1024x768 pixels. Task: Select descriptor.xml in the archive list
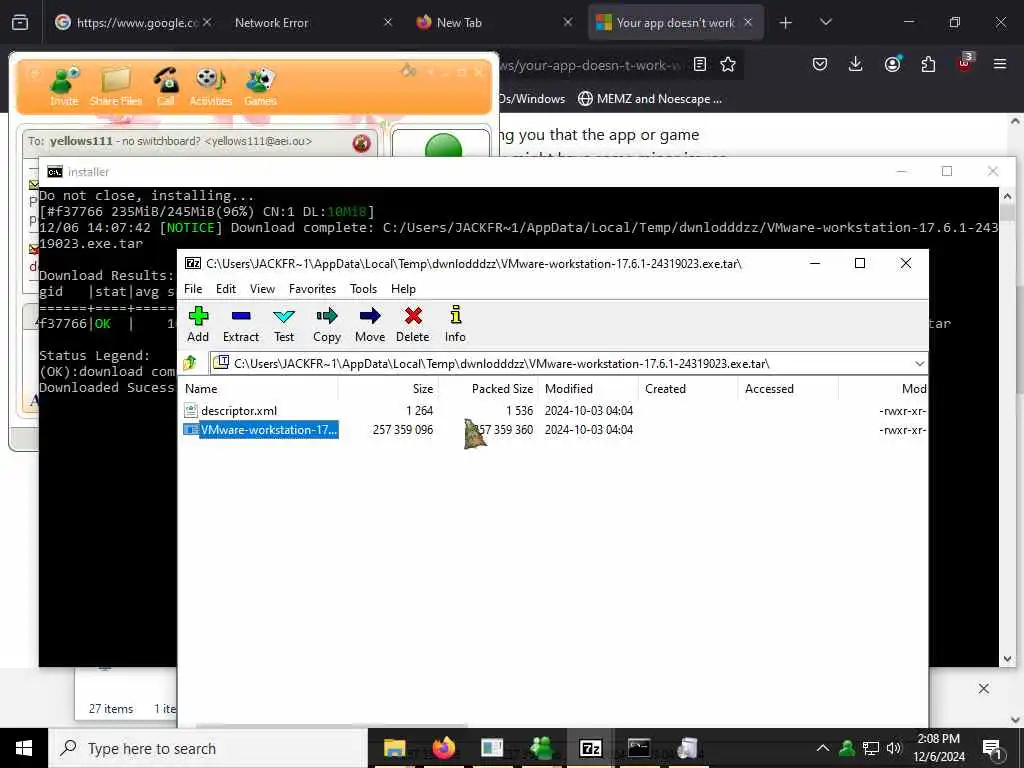pos(239,411)
